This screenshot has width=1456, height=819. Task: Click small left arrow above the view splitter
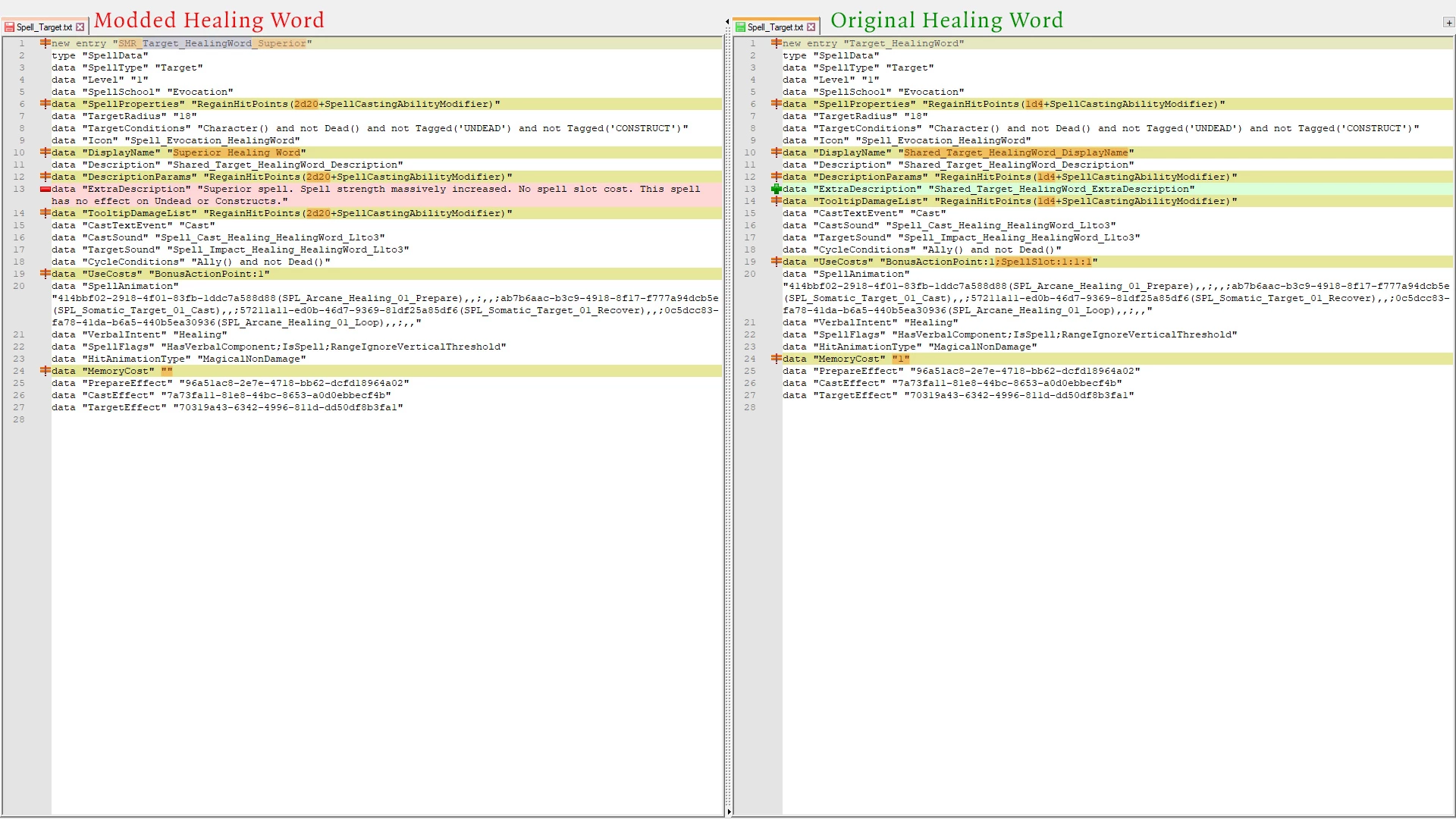tap(728, 21)
